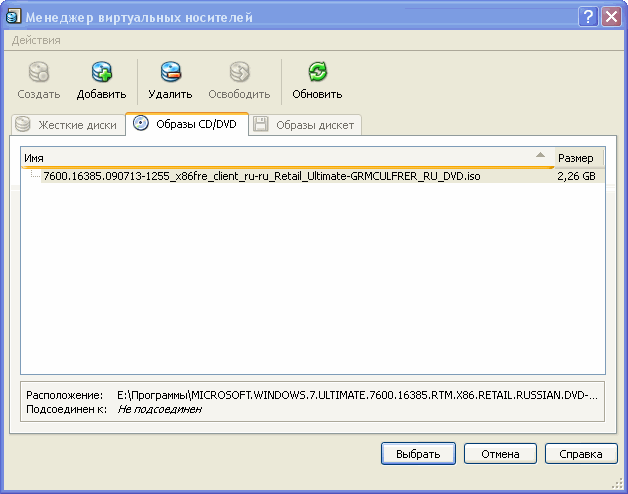Click the hard disk tab icon
Viewport: 628px width, 494px height.
(x=23, y=125)
